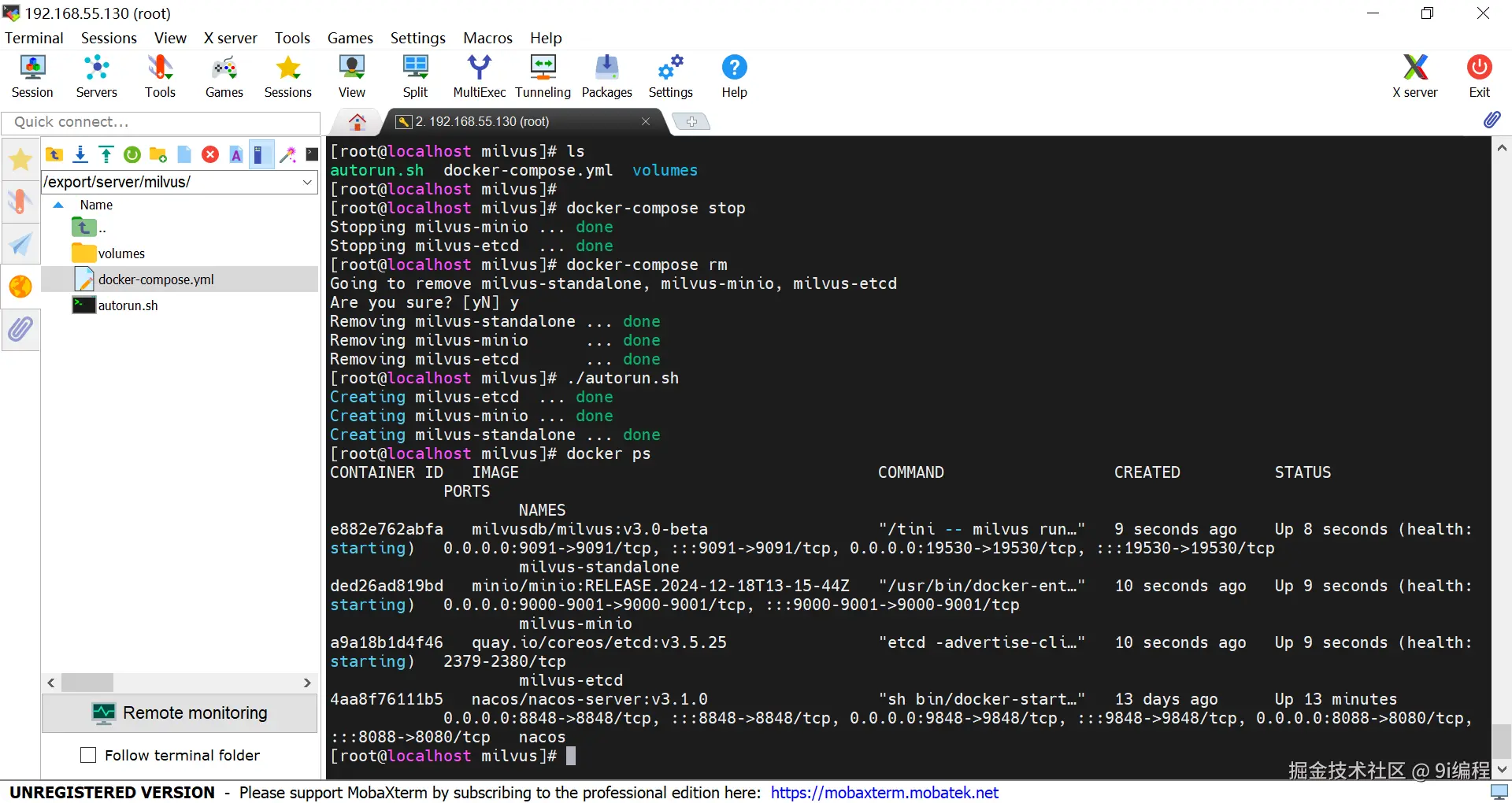This screenshot has width=1512, height=803.
Task: Open the mobaxterm.mobatek.net link
Action: coord(884,792)
